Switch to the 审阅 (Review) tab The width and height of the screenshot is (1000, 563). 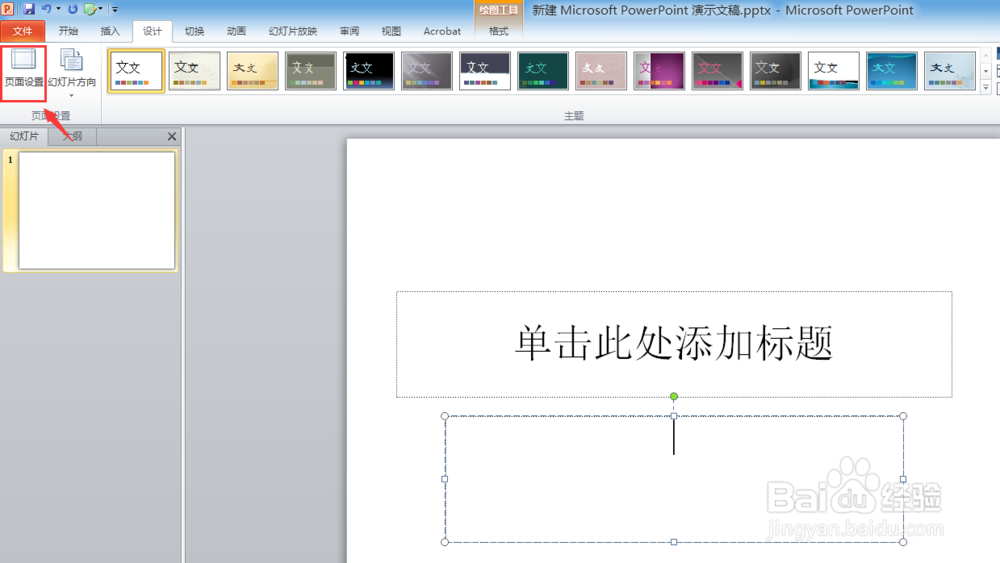click(x=349, y=31)
